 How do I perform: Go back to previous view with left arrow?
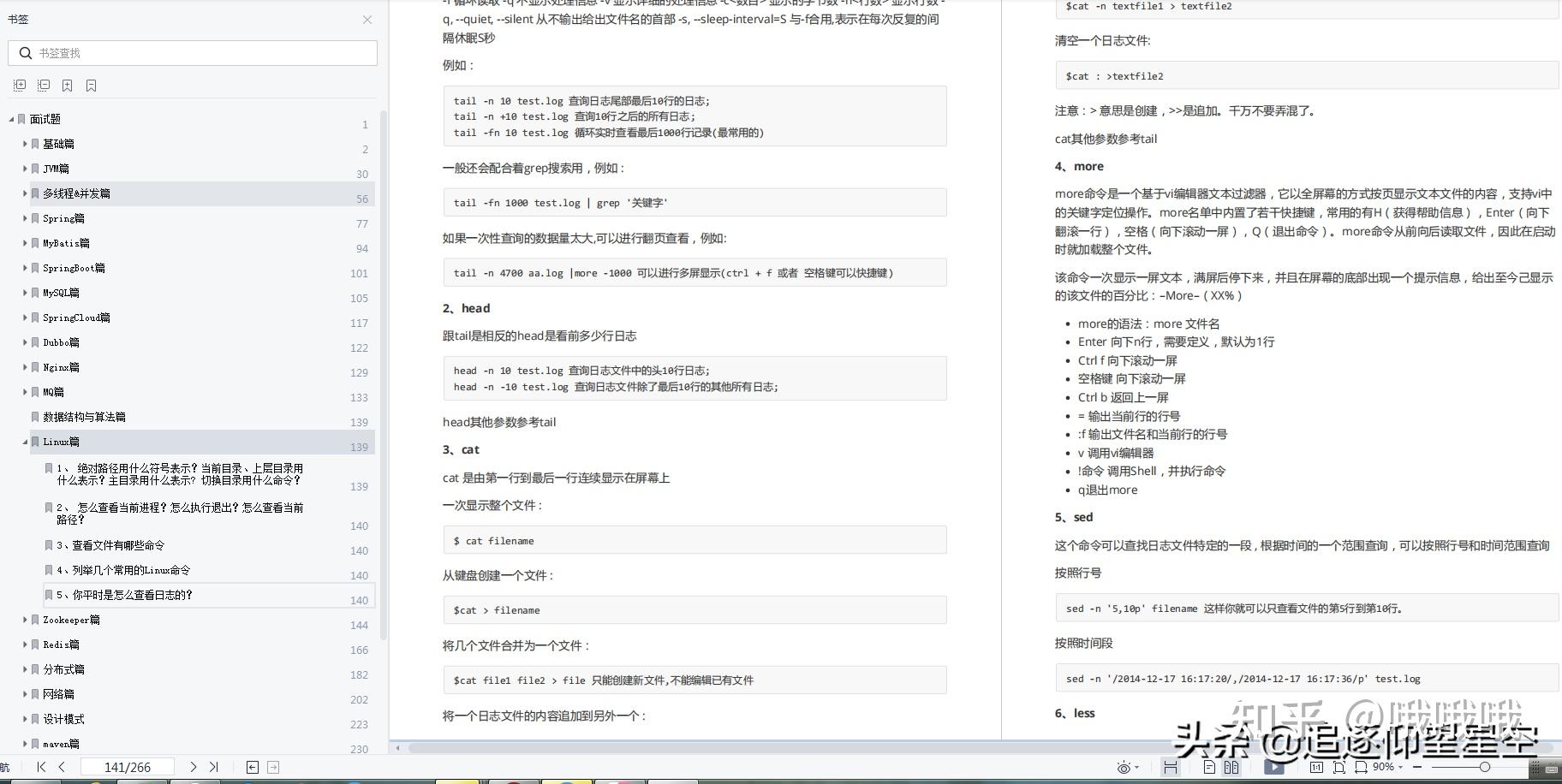click(253, 767)
